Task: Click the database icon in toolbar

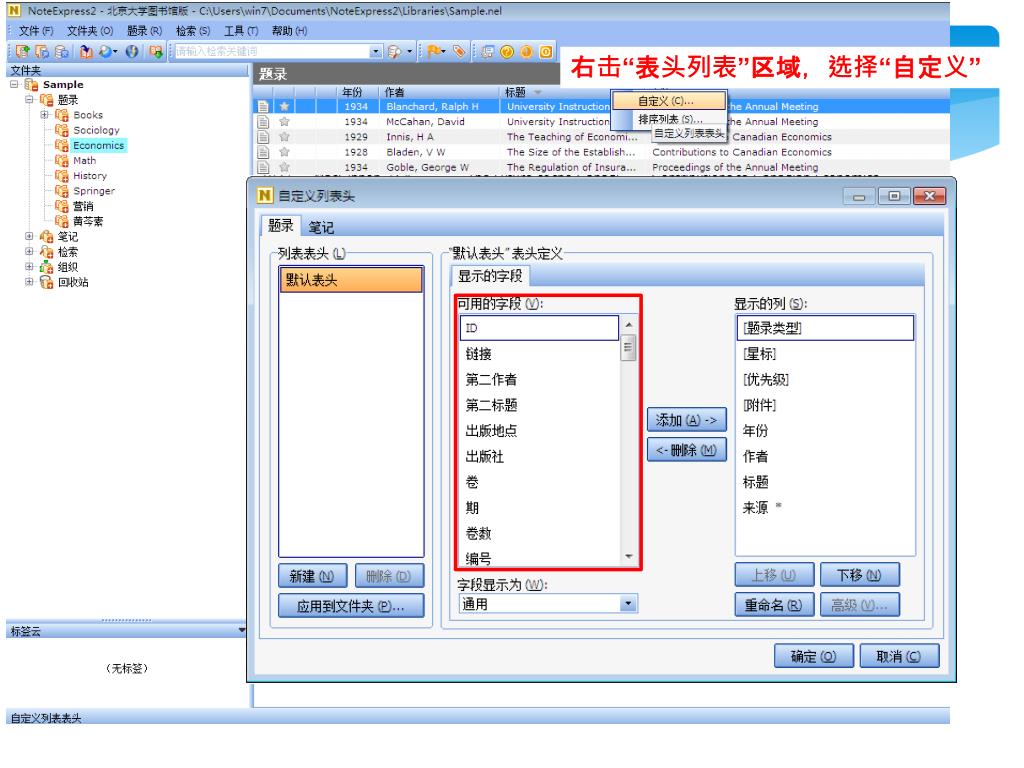Action: tap(62, 52)
